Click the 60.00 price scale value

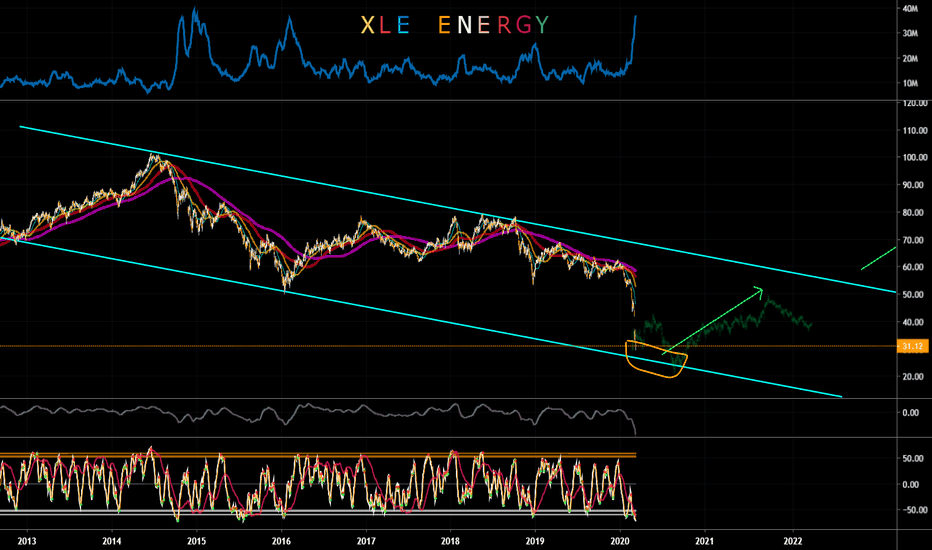(x=914, y=267)
